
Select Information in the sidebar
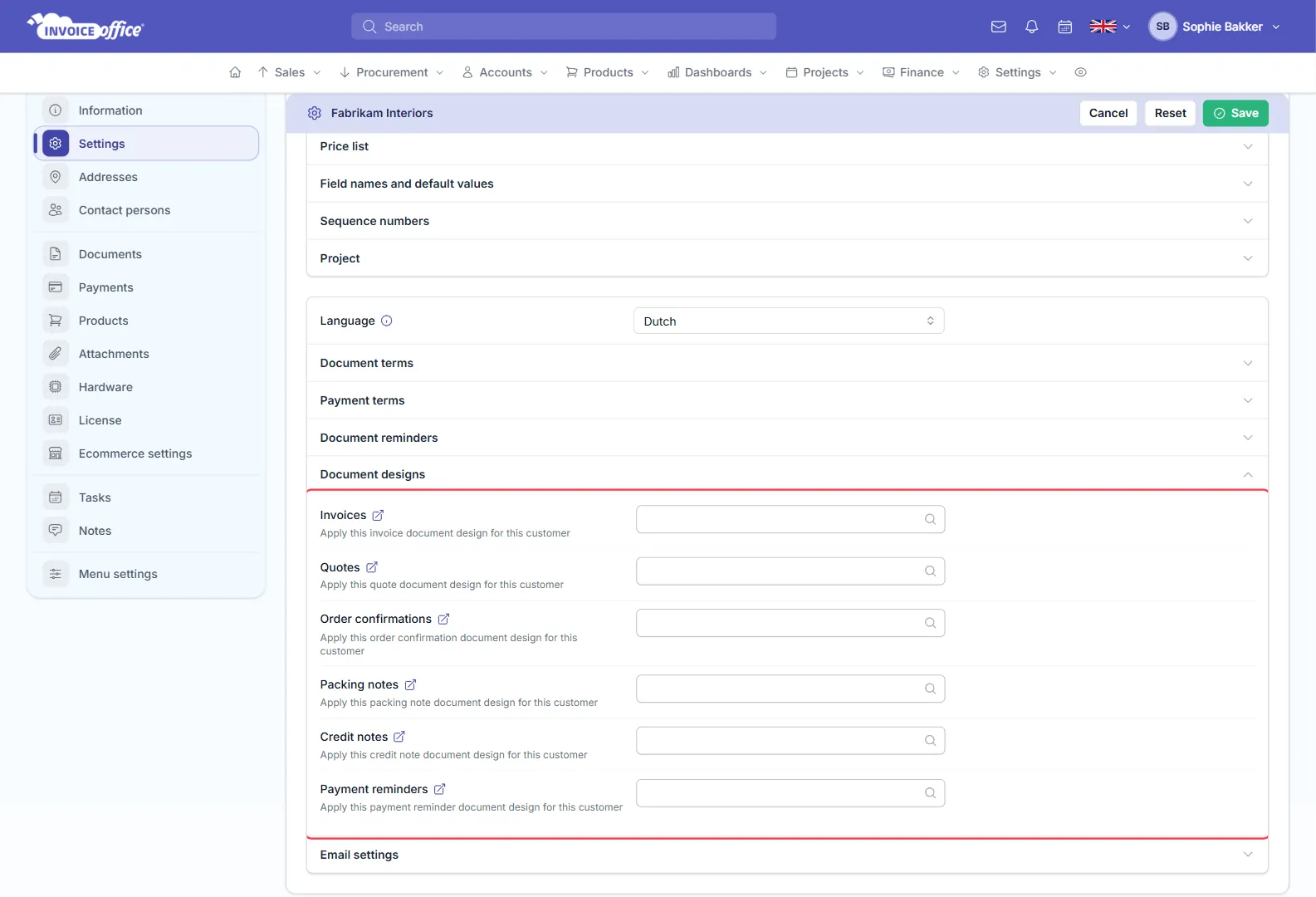click(146, 110)
